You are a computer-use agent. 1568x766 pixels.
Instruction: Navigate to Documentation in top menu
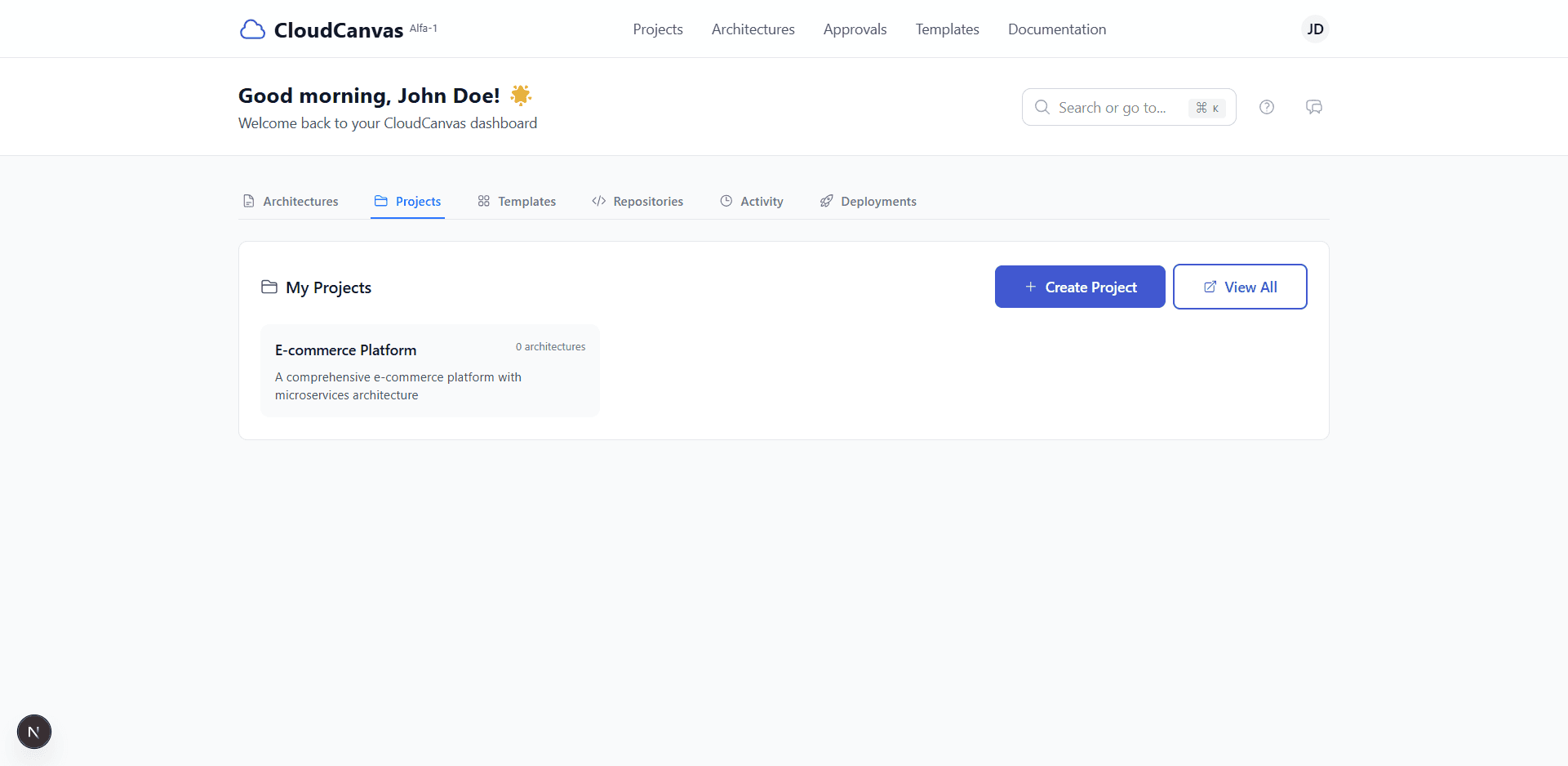coord(1056,29)
